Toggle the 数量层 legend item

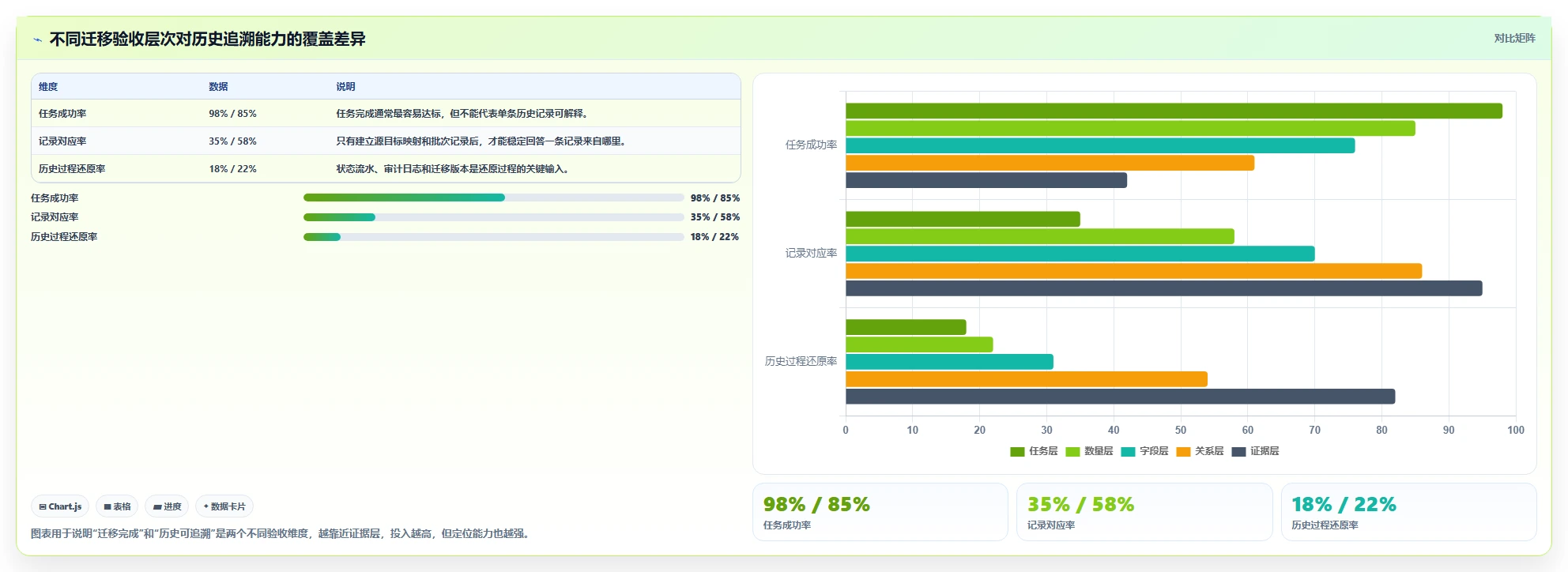pyautogui.click(x=1089, y=451)
